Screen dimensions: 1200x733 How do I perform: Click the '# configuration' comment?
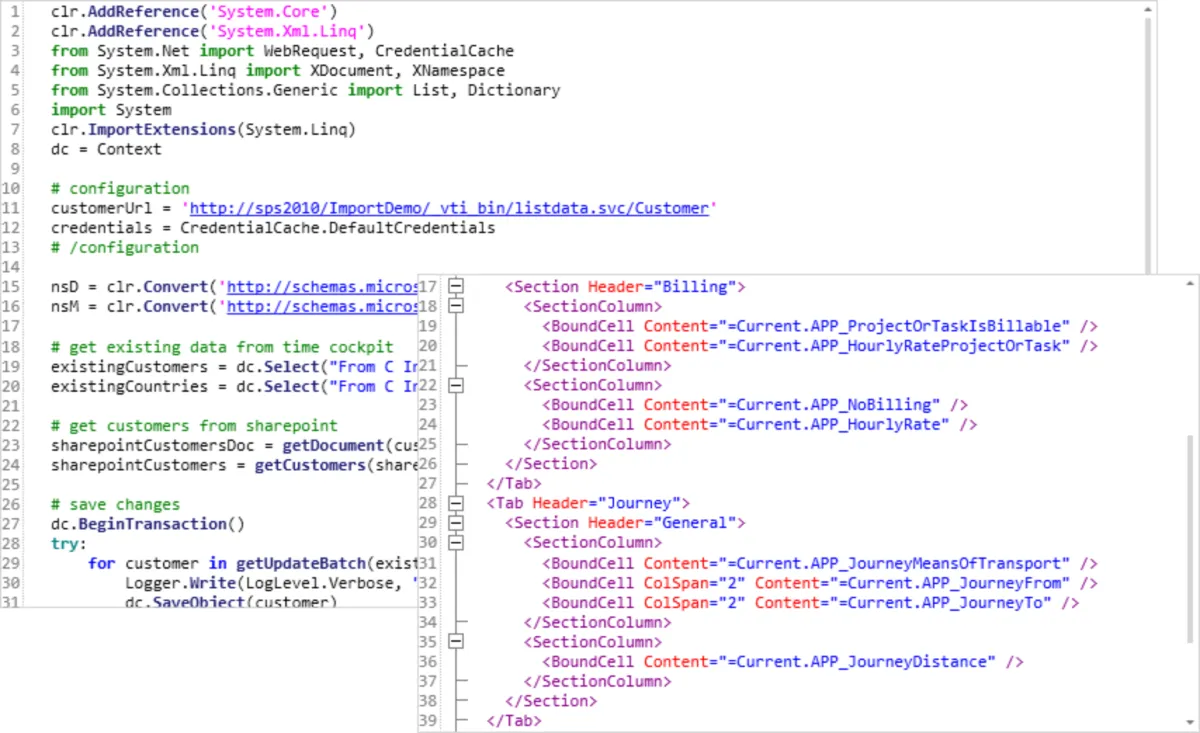pyautogui.click(x=120, y=188)
